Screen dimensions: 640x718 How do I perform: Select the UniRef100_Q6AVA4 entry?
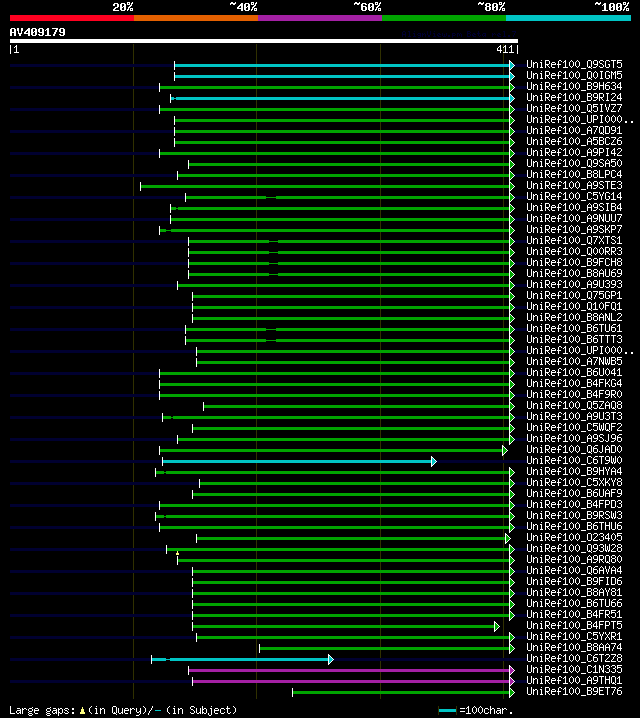574,570
